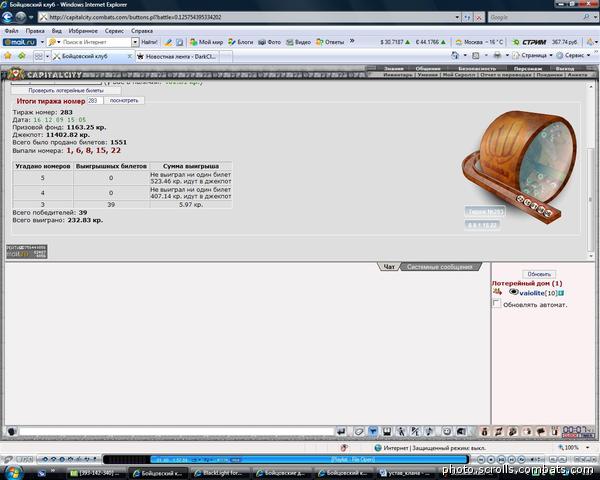Viewport: 600px width, 480px height.
Task: Click the посмотреть button
Action: pyautogui.click(x=124, y=100)
